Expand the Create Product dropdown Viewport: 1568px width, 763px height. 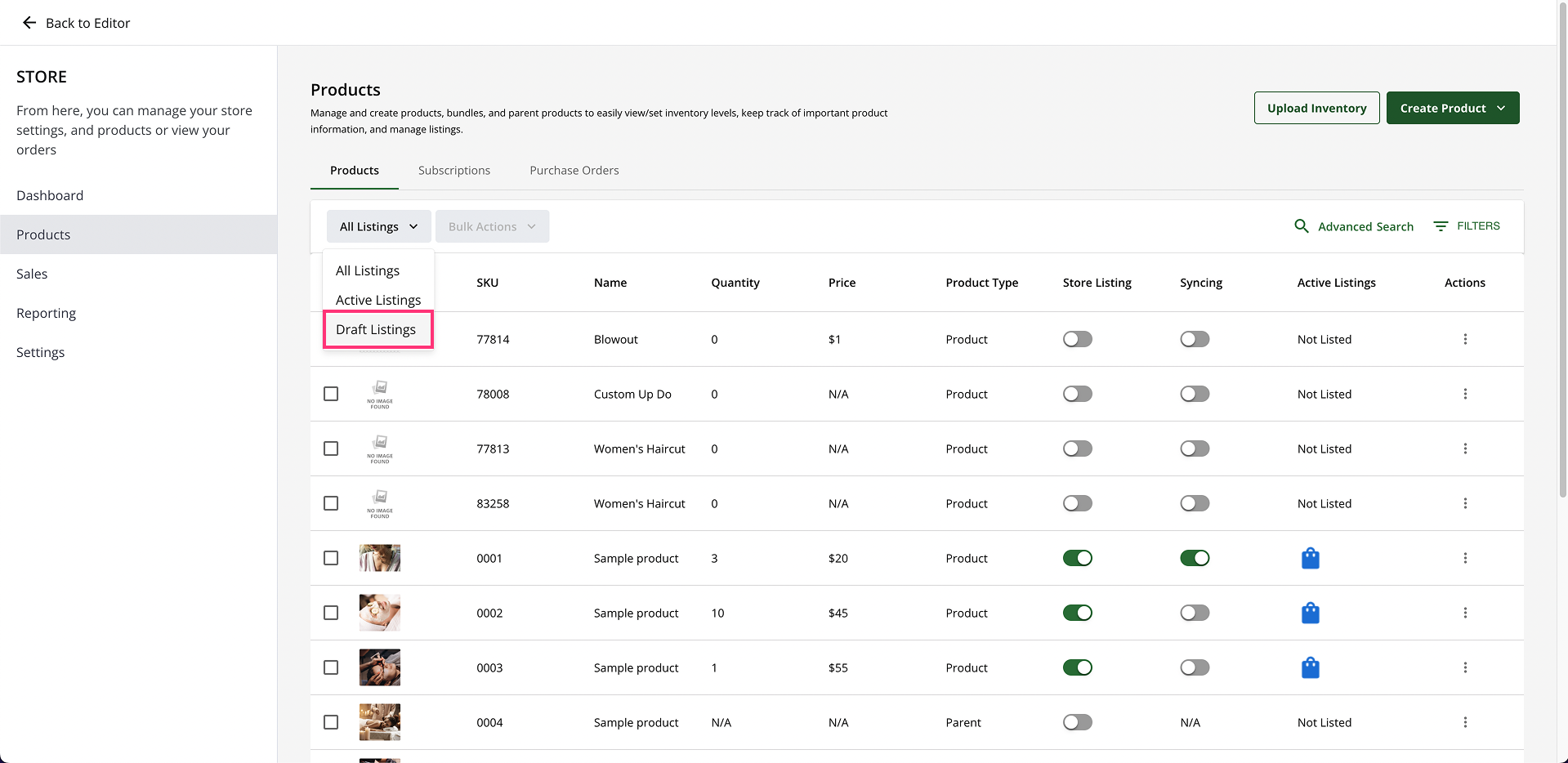tap(1452, 108)
